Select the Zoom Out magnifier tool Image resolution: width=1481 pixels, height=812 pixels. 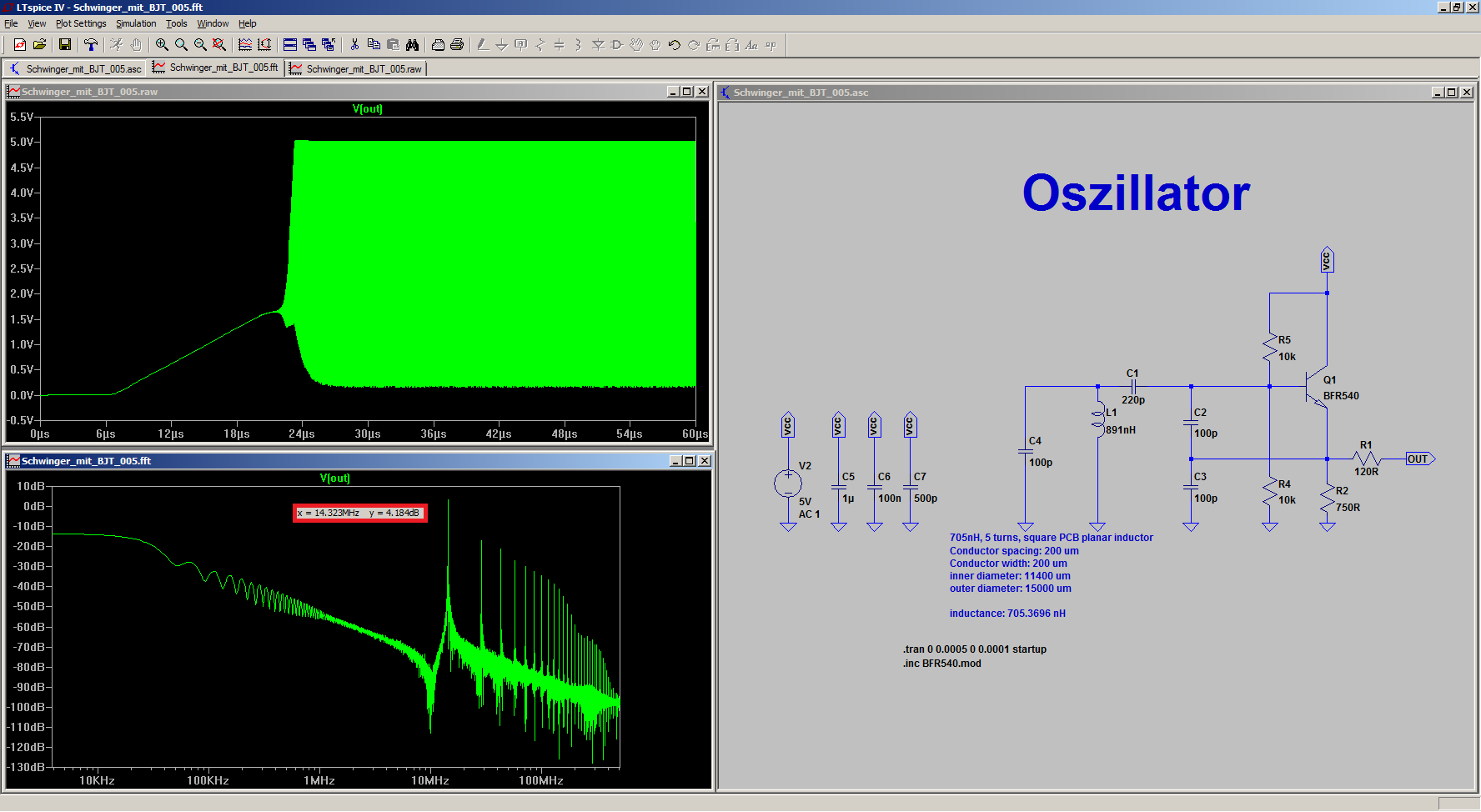[x=200, y=45]
